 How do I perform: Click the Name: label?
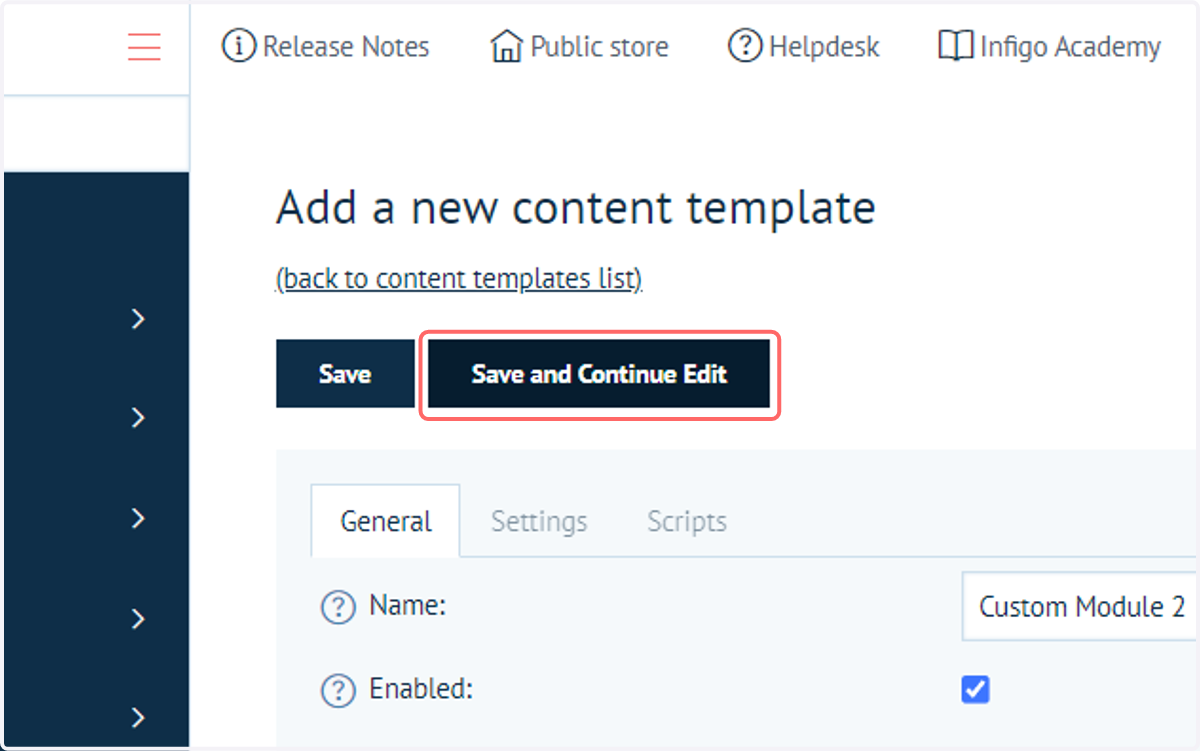coord(407,605)
